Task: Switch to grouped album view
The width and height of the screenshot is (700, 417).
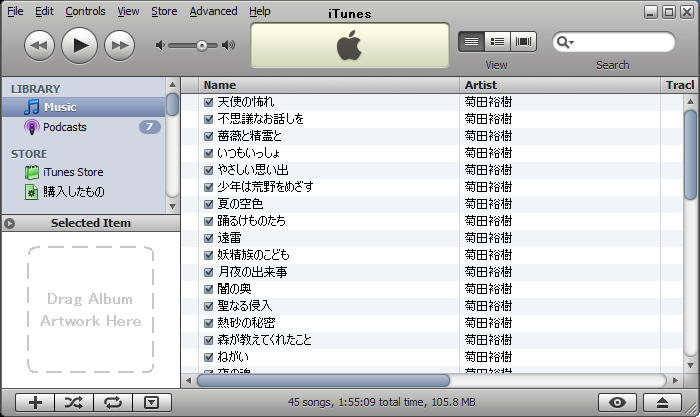Action: (497, 42)
